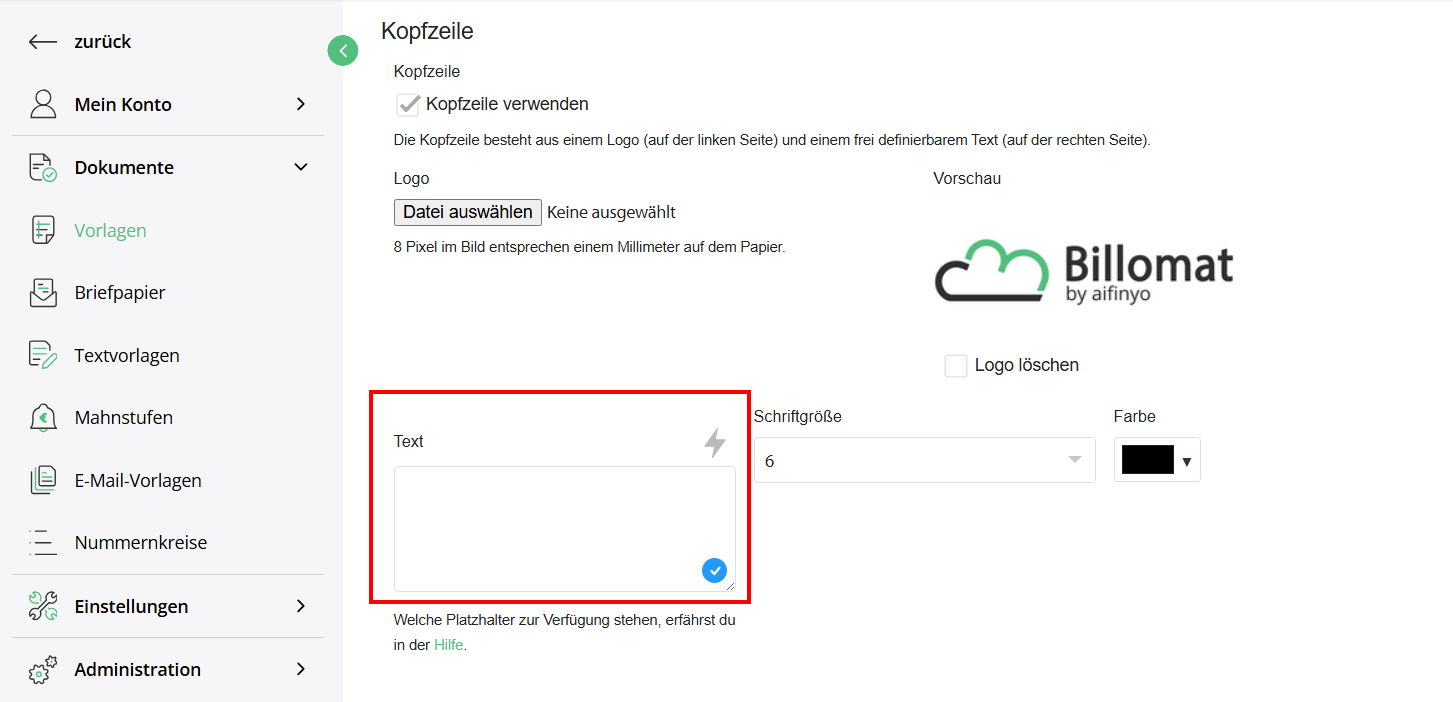Click the Billomat logo preview image
The width and height of the screenshot is (1453, 702).
[1084, 271]
